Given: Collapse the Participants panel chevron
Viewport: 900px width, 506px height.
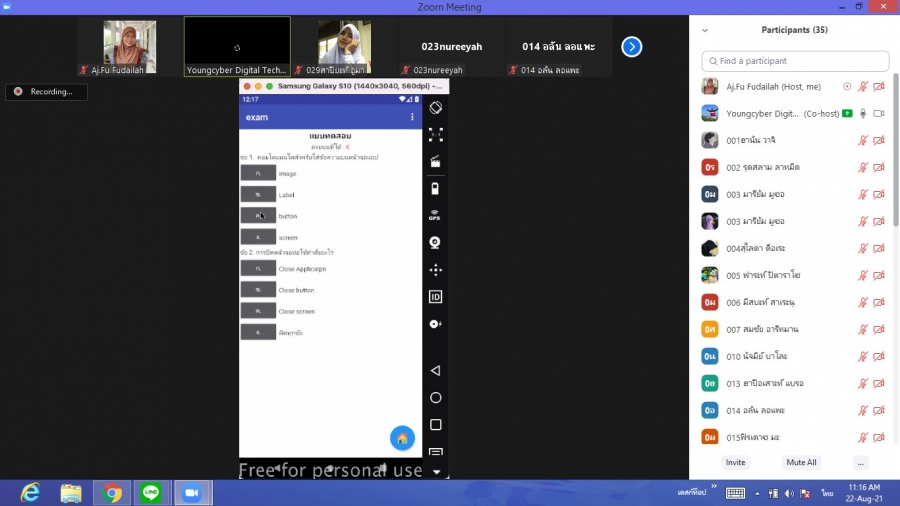Looking at the screenshot, I should click(705, 31).
